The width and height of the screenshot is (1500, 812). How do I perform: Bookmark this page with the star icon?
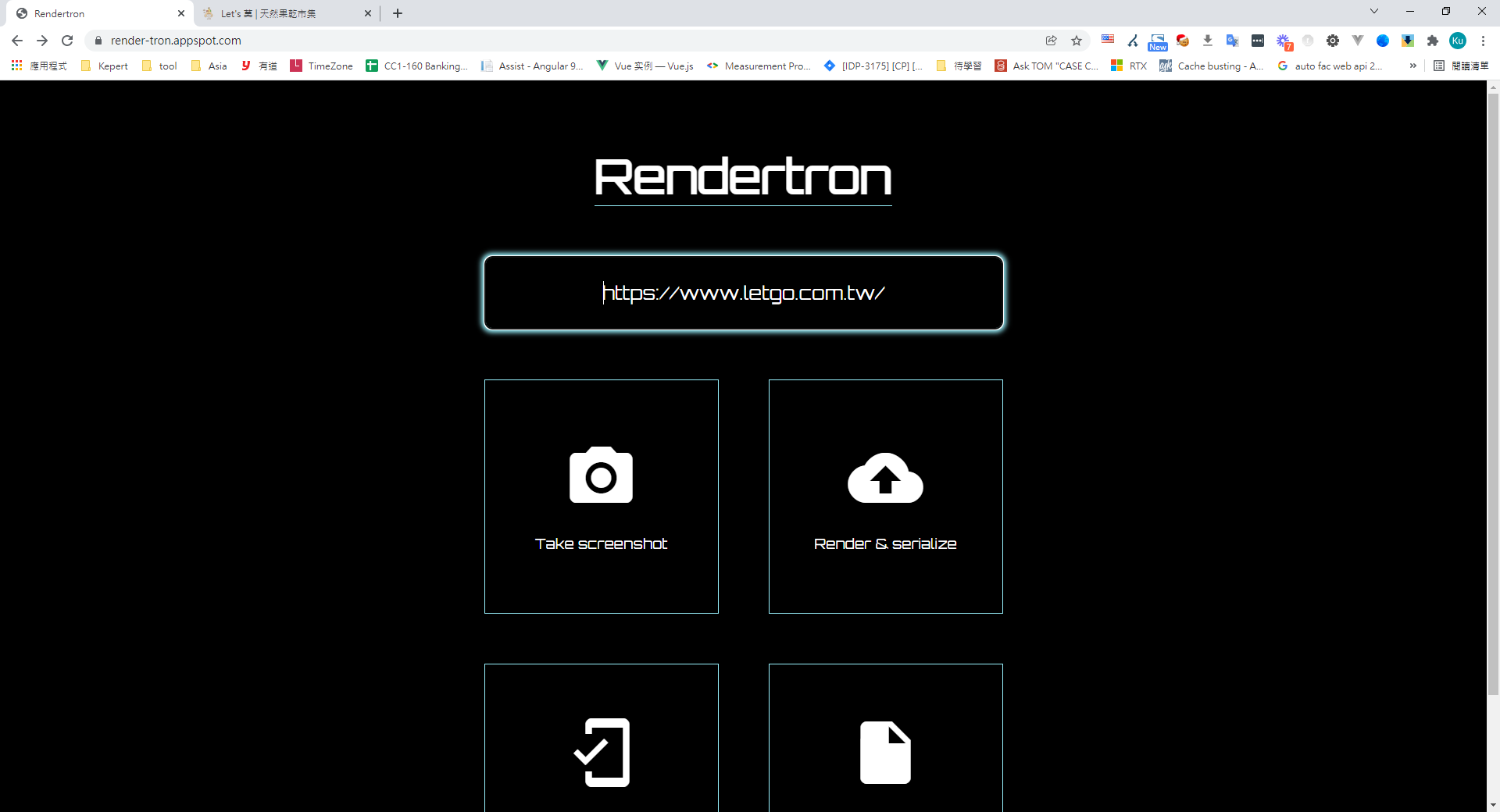(1077, 41)
